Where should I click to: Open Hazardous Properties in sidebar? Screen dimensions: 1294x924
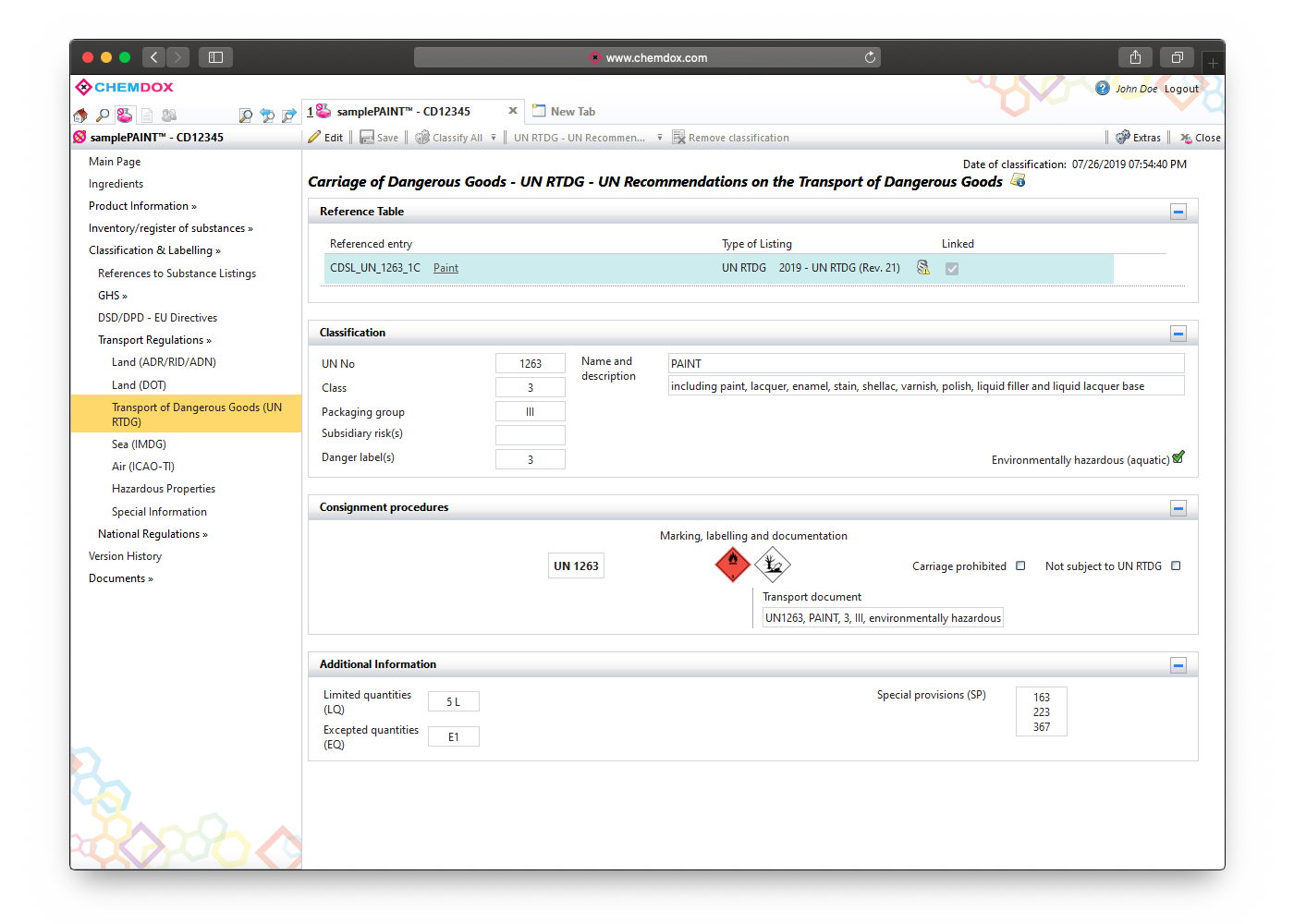164,489
